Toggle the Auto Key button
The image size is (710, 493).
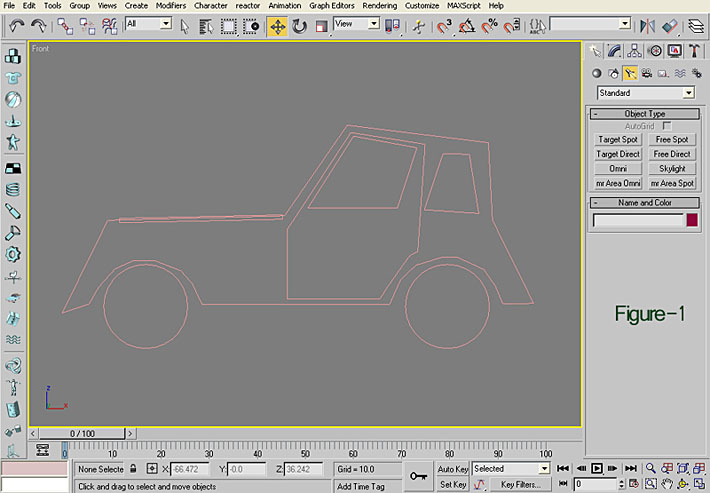[x=453, y=468]
